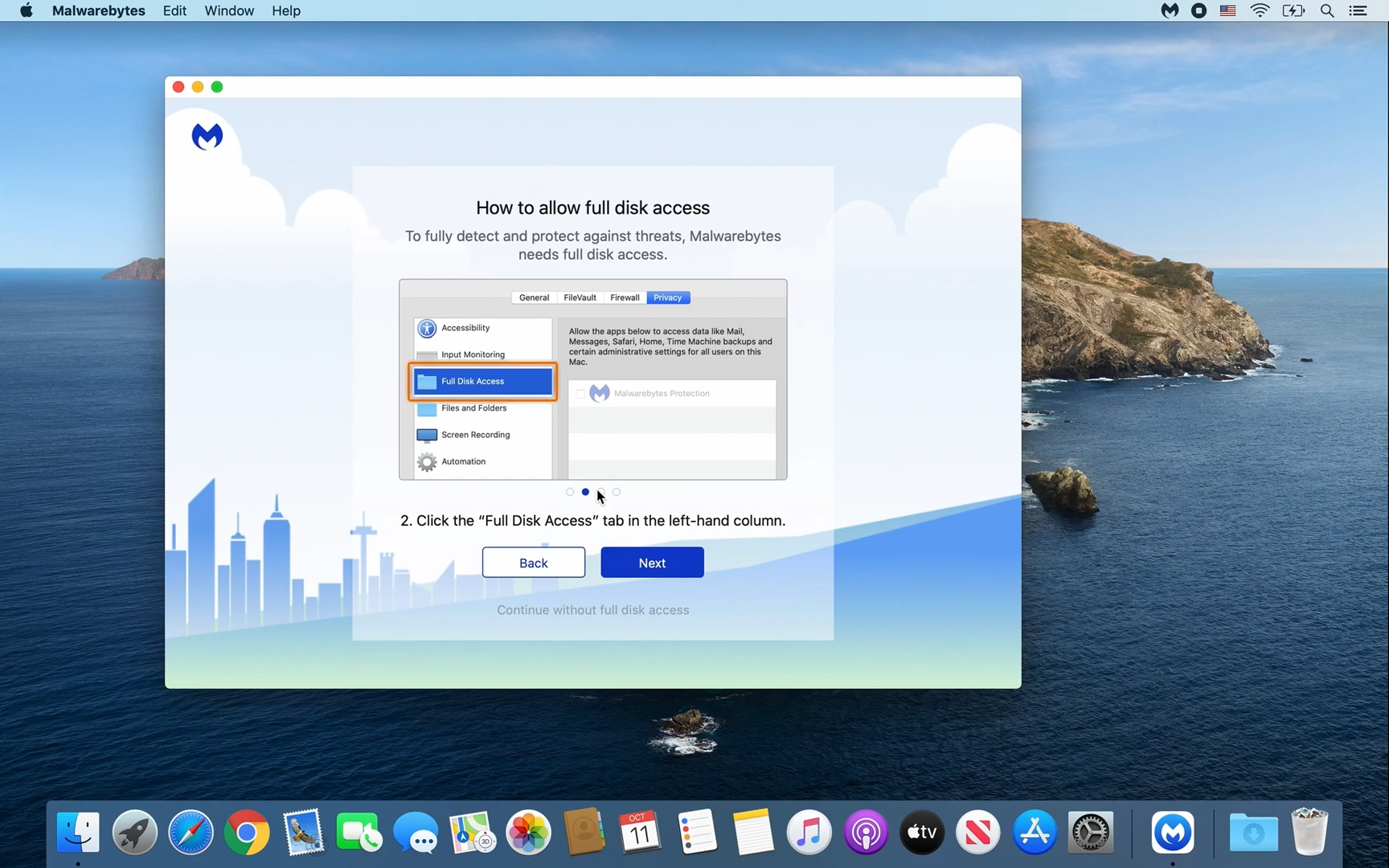Open the Window menu
This screenshot has height=868, width=1389.
(x=229, y=10)
